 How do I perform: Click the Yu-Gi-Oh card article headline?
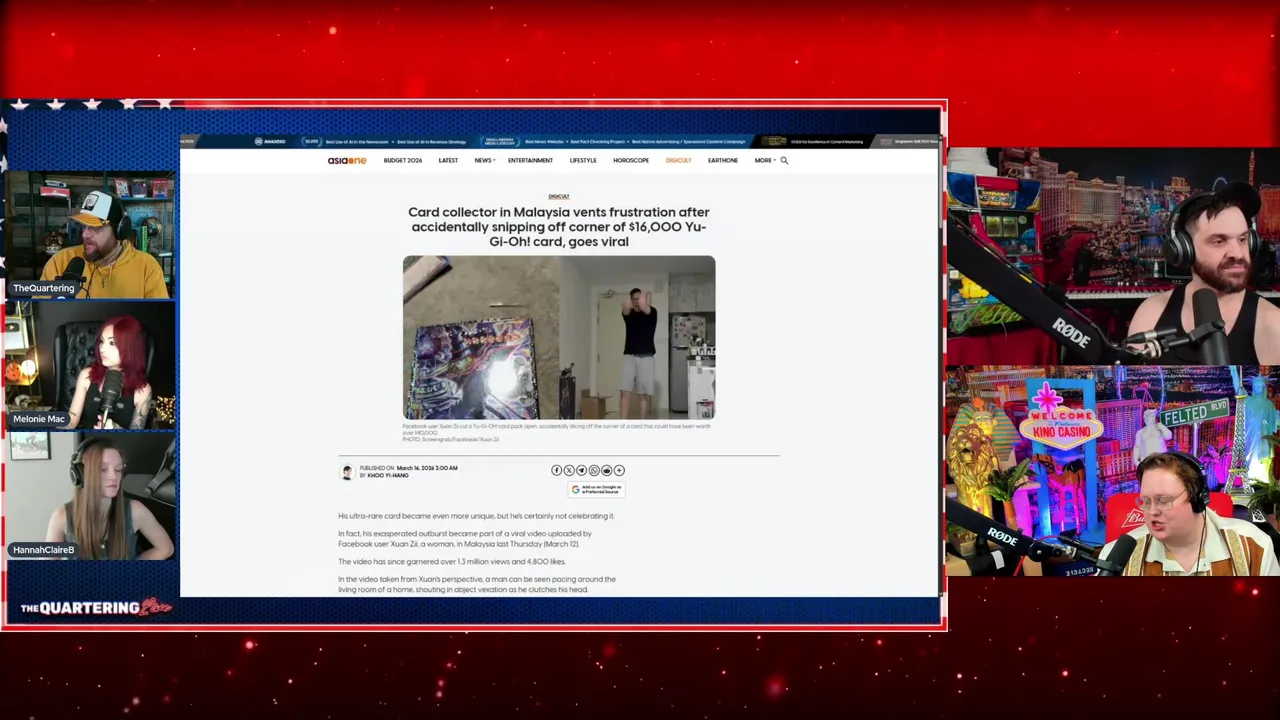[x=559, y=227]
